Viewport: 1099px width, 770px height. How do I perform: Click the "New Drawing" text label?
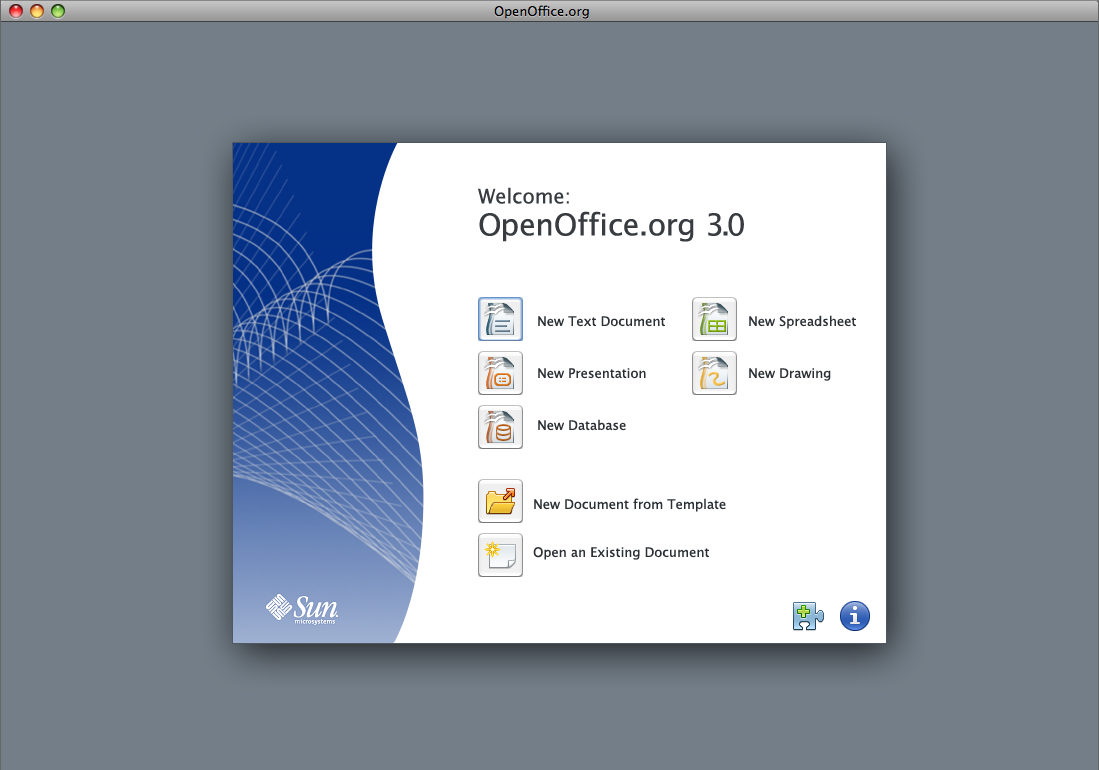pyautogui.click(x=789, y=373)
